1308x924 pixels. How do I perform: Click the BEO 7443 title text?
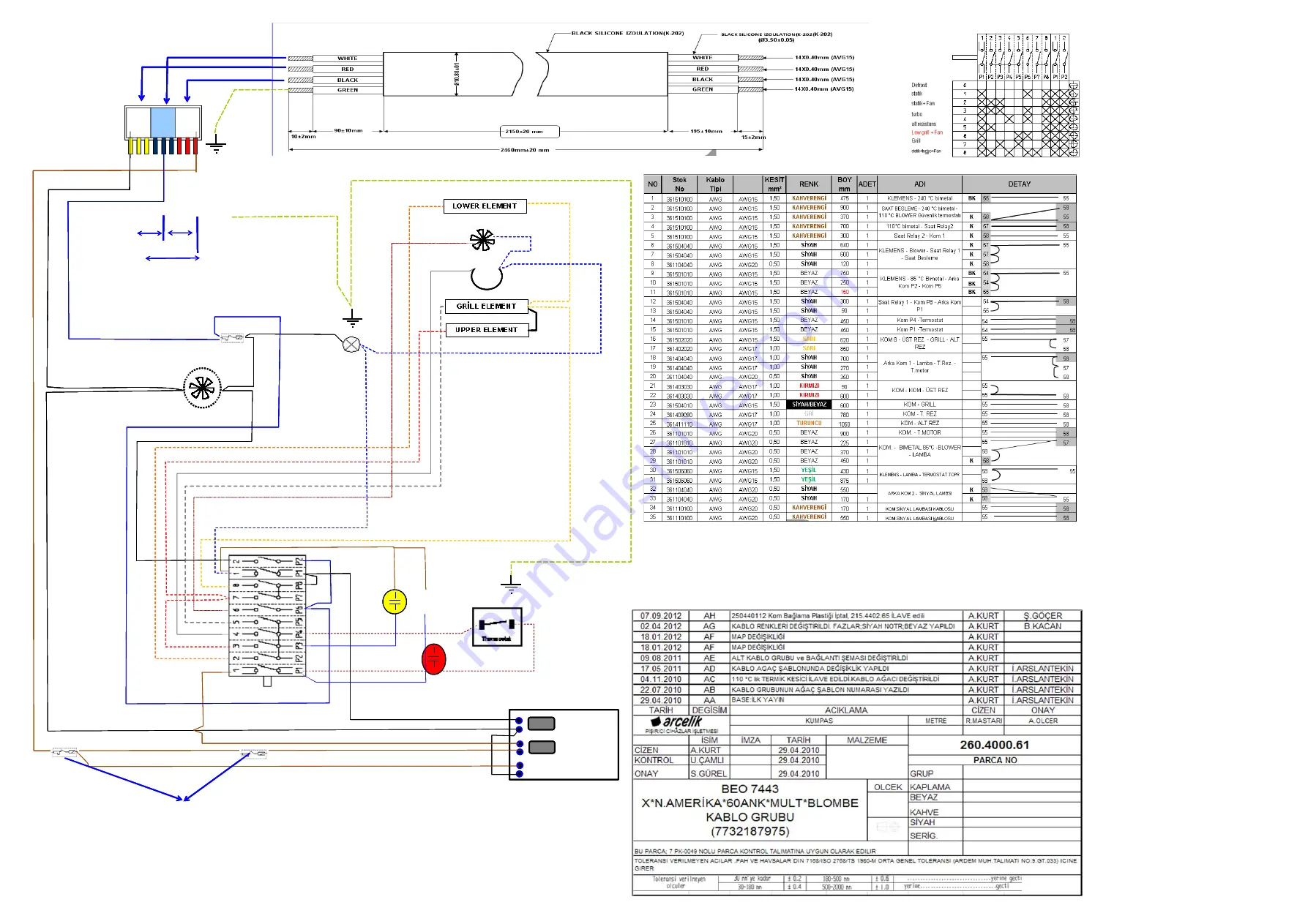[x=750, y=789]
